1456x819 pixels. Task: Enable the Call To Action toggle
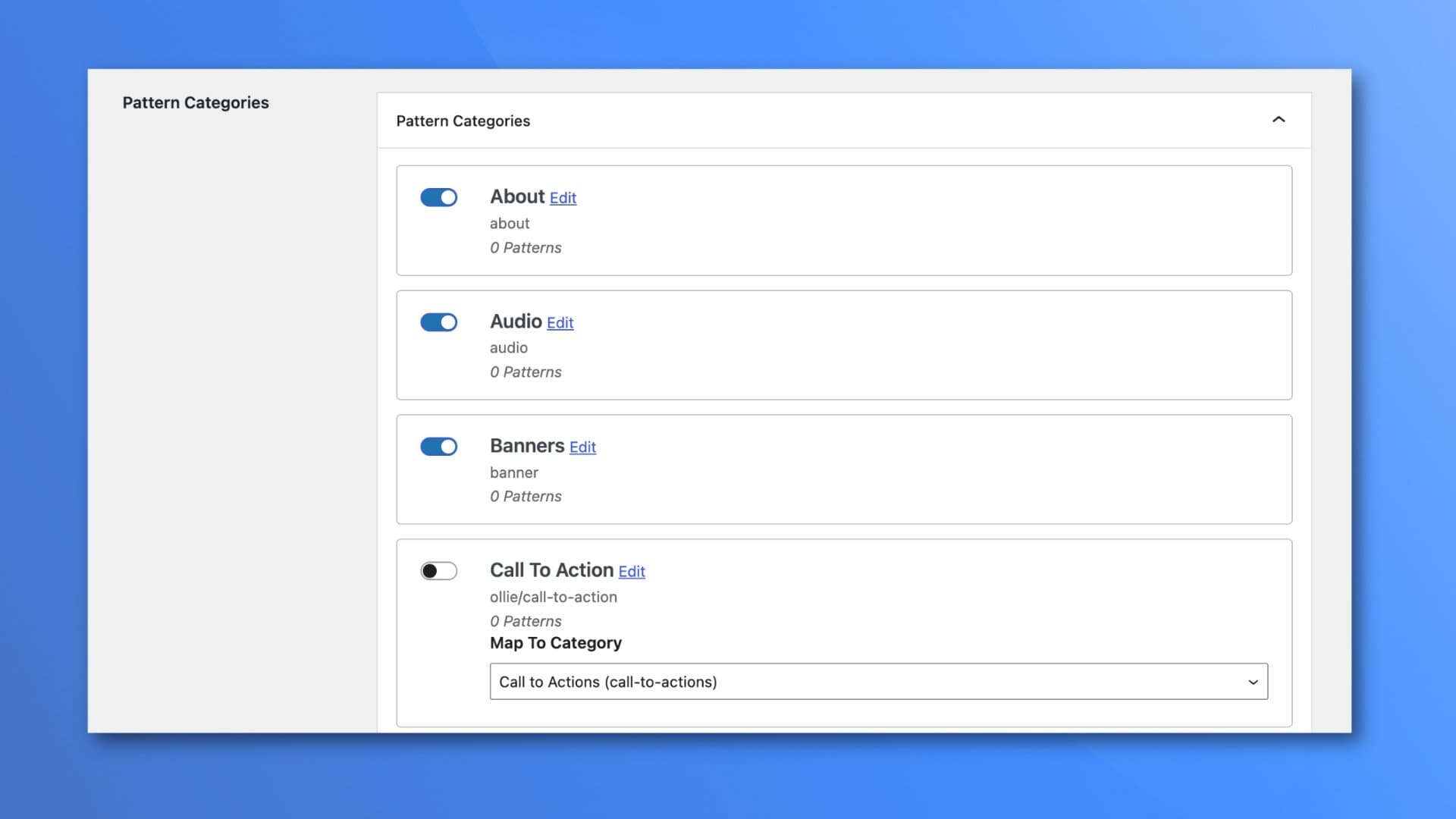tap(439, 570)
